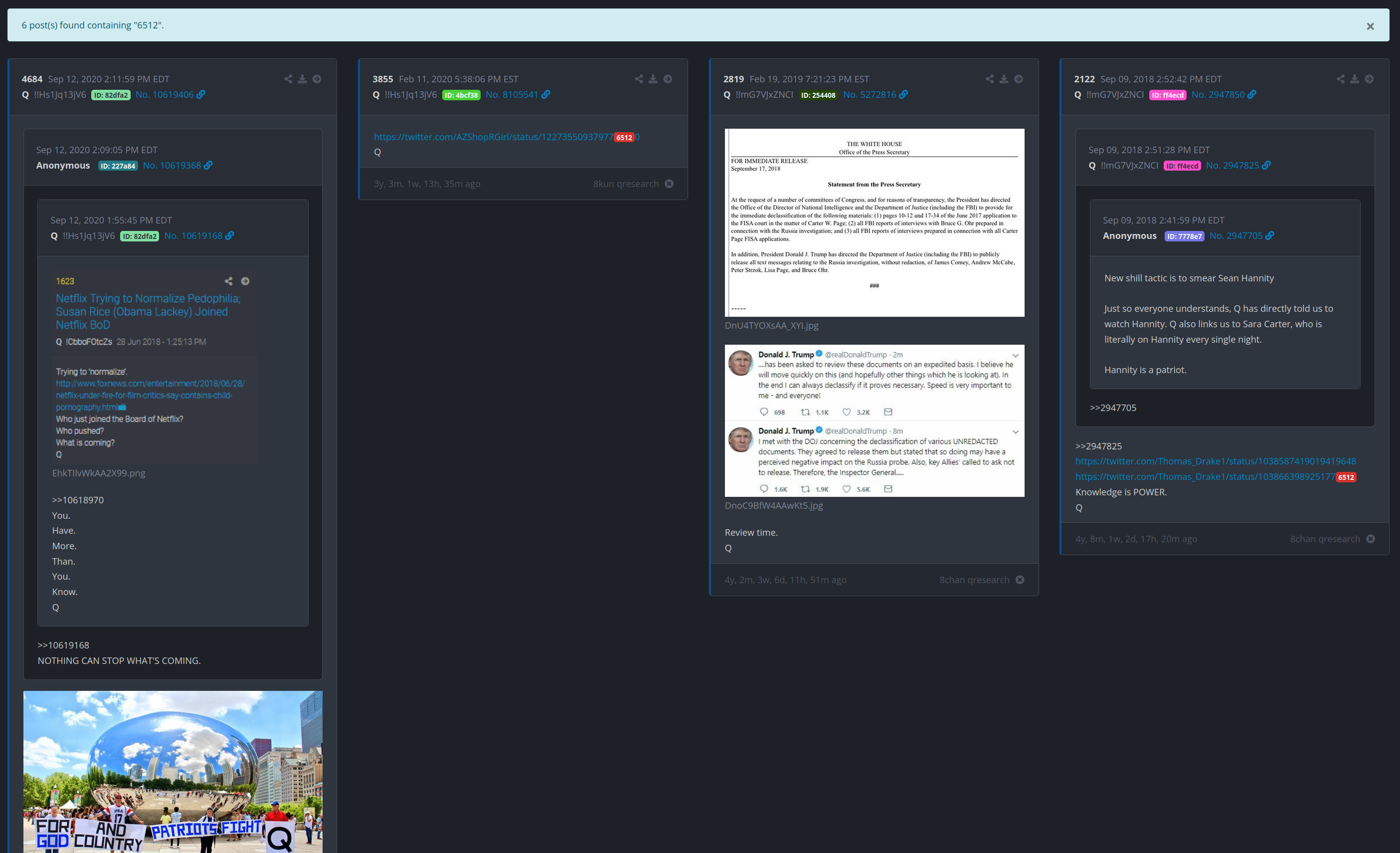Viewport: 1400px width, 853px height.
Task: Open the Netflix drop 1623 screenshot image
Action: (154, 368)
